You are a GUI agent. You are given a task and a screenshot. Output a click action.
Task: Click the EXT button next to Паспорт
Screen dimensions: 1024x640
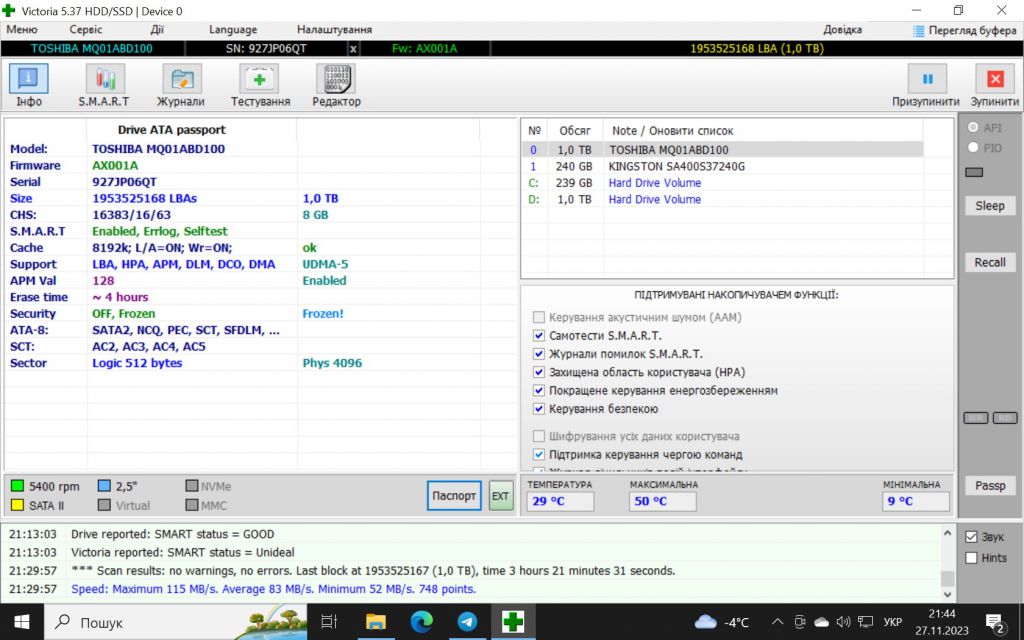pos(500,496)
